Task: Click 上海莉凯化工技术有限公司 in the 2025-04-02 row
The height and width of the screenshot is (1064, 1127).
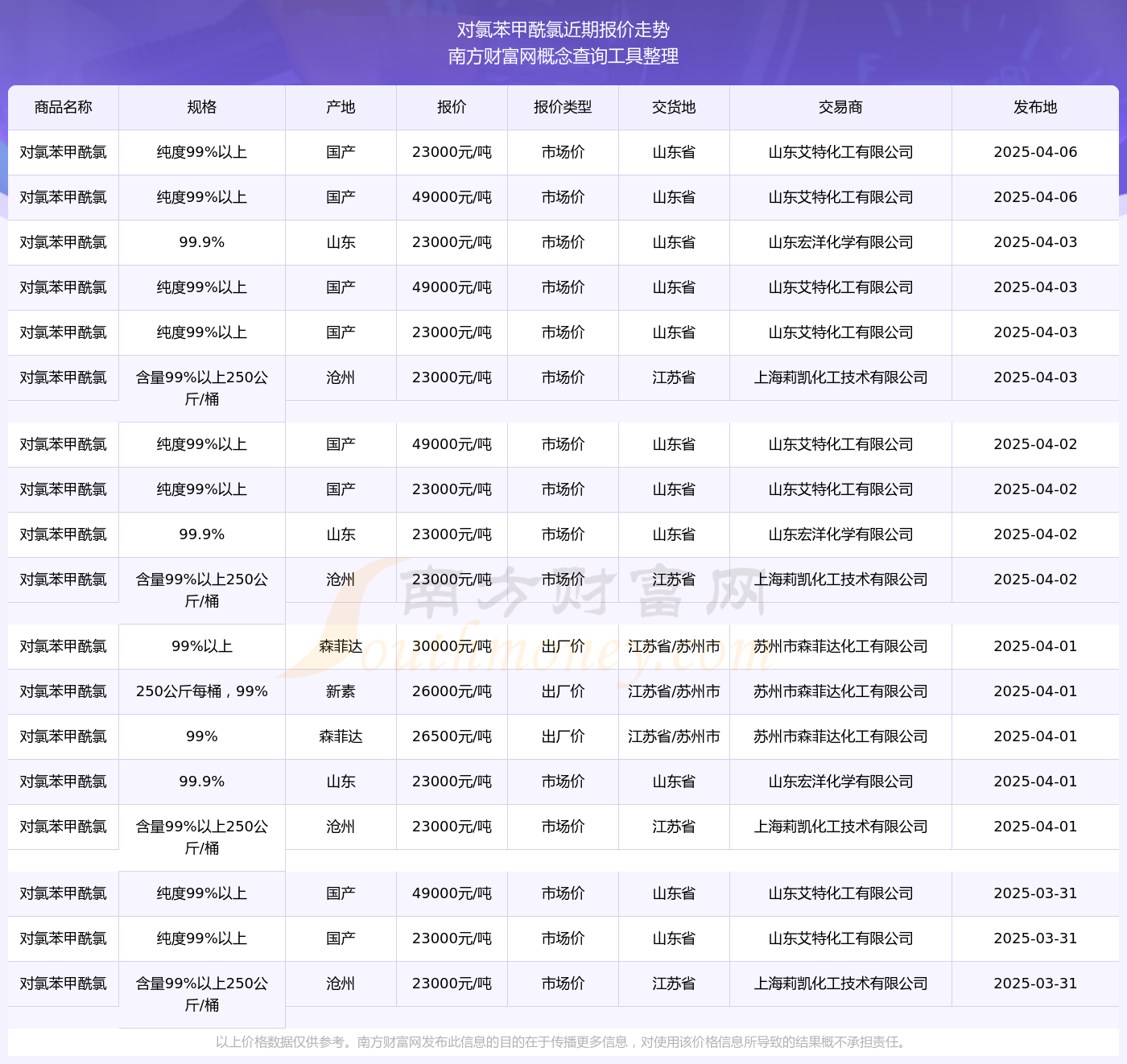Action: click(x=840, y=579)
